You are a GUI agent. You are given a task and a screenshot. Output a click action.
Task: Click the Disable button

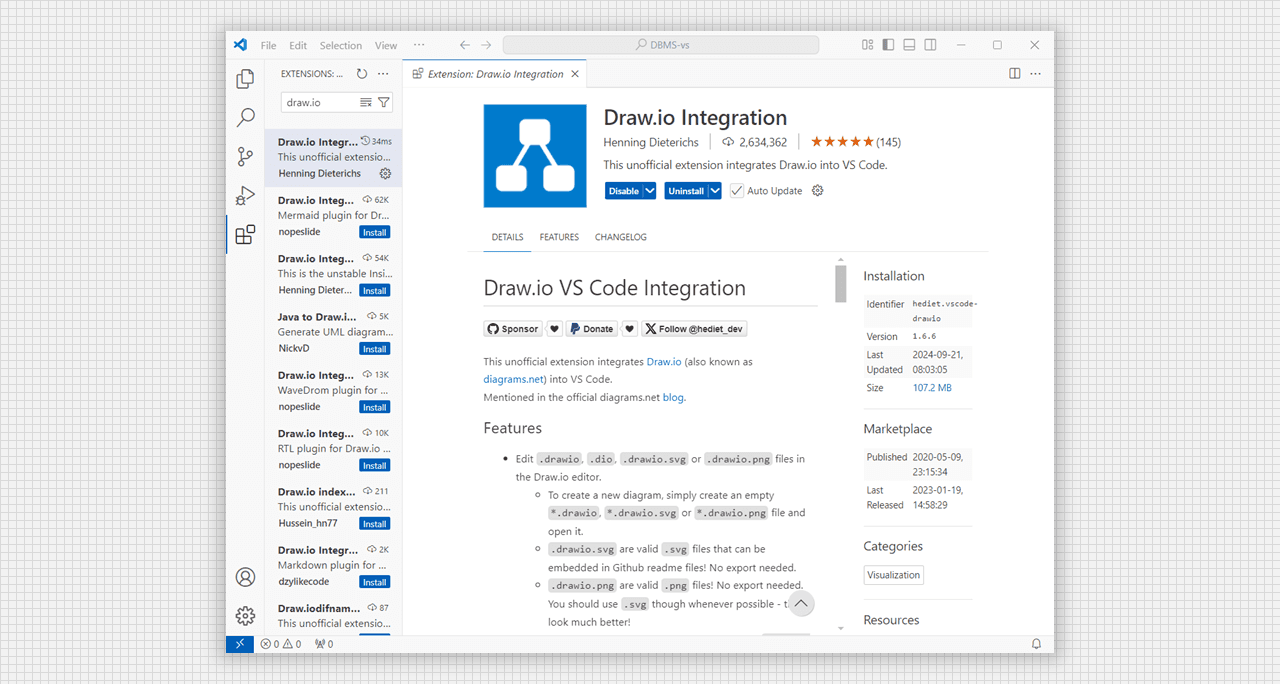pos(624,191)
